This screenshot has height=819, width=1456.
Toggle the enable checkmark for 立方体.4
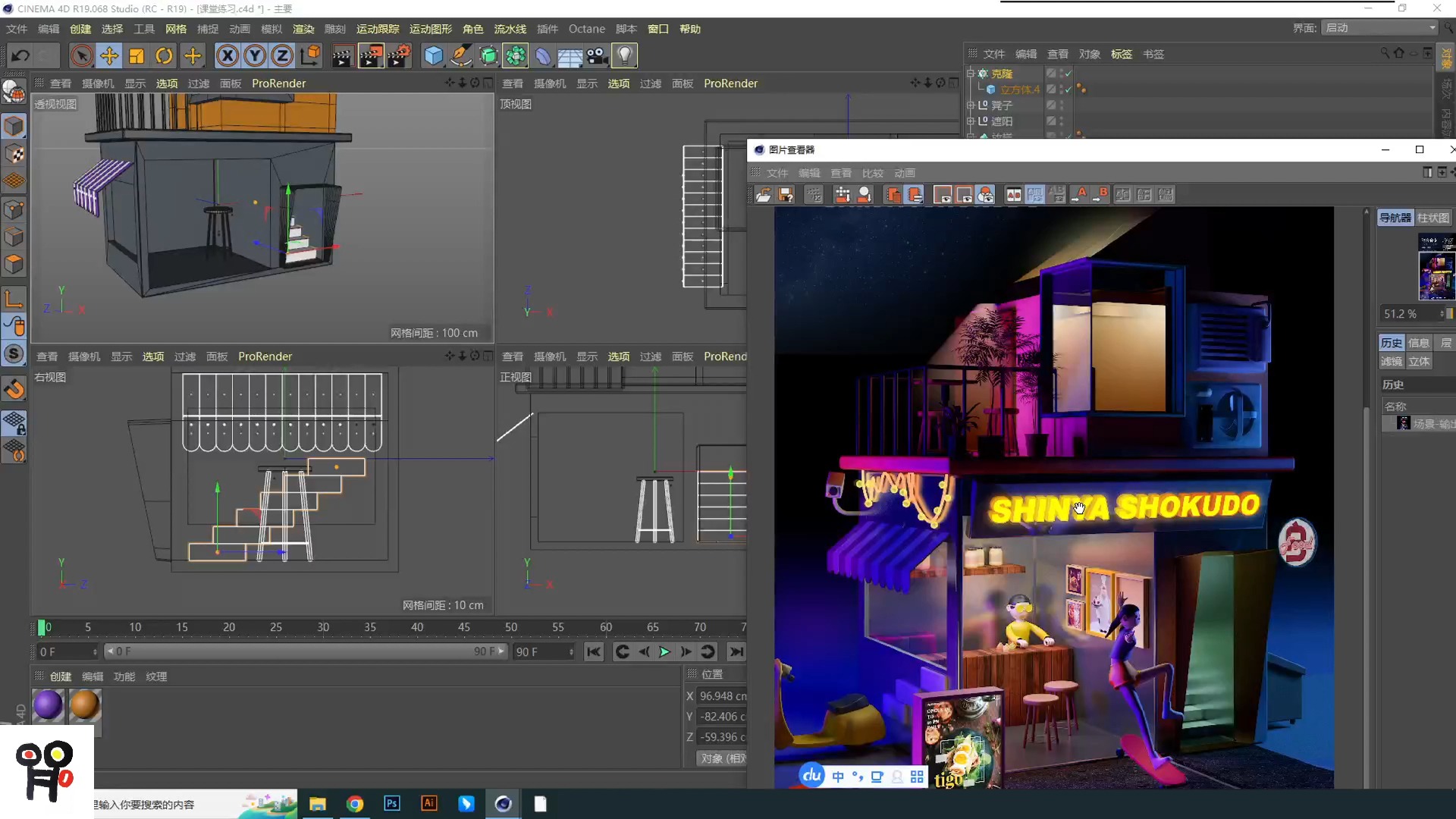pyautogui.click(x=1068, y=89)
